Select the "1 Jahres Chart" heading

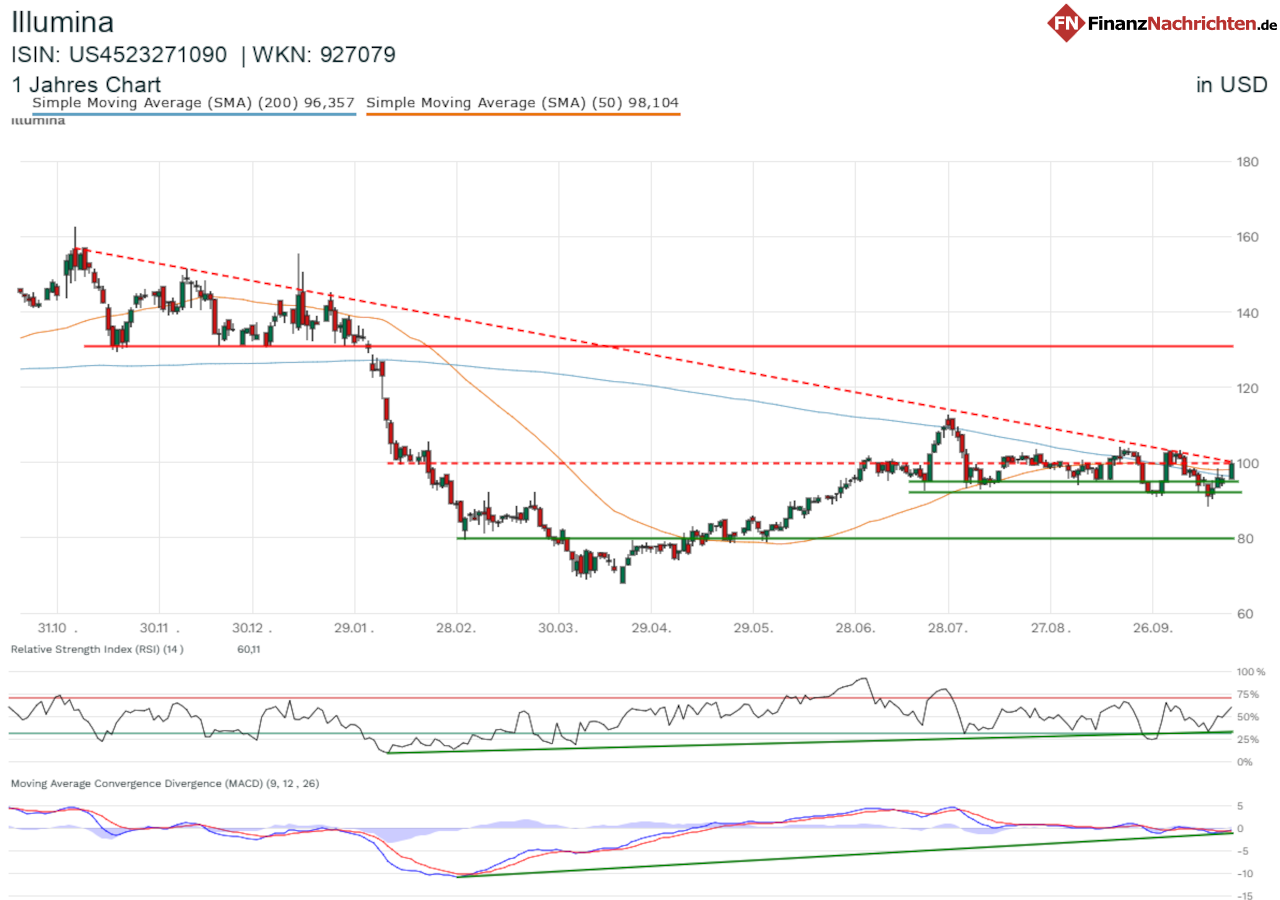tap(86, 85)
